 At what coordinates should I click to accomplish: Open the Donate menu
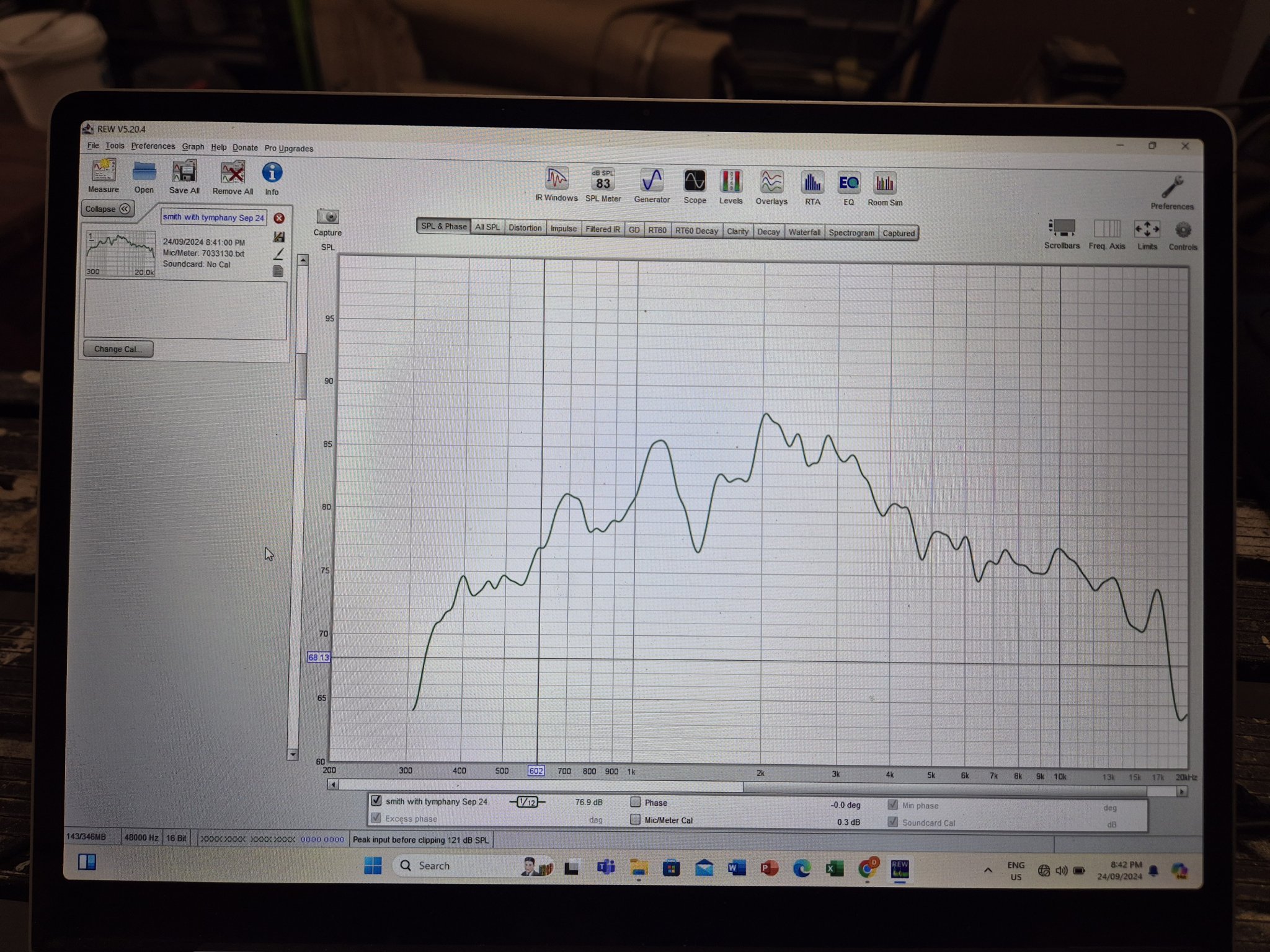245,148
